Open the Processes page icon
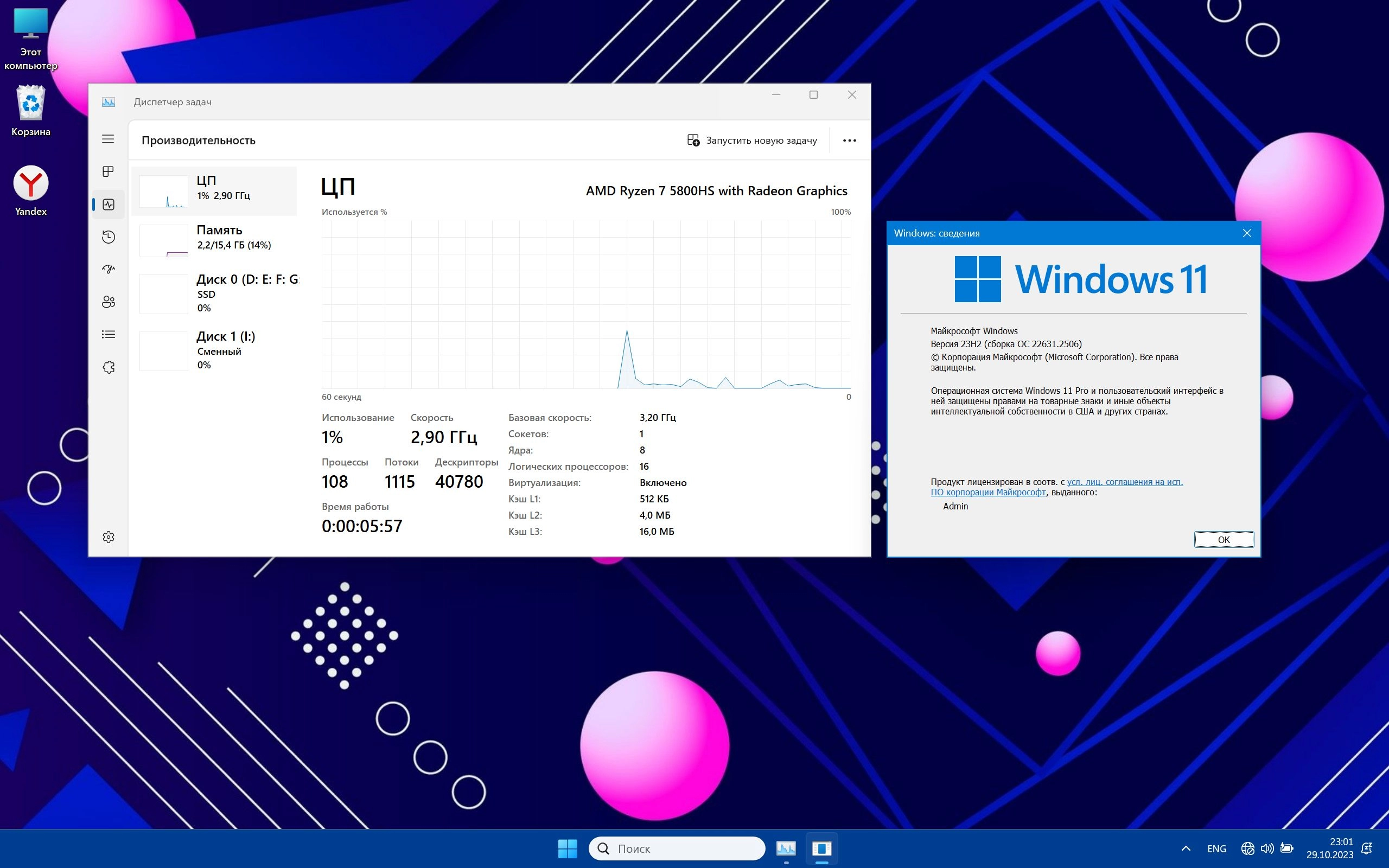 click(x=108, y=171)
